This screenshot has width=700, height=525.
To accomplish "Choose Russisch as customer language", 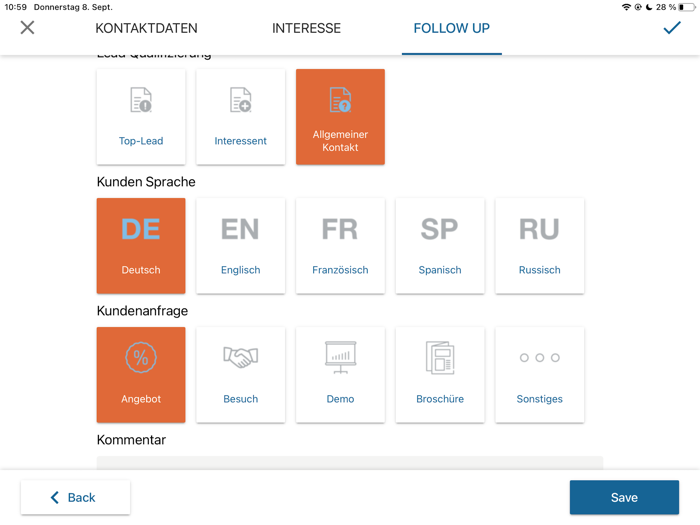I will click(x=540, y=246).
